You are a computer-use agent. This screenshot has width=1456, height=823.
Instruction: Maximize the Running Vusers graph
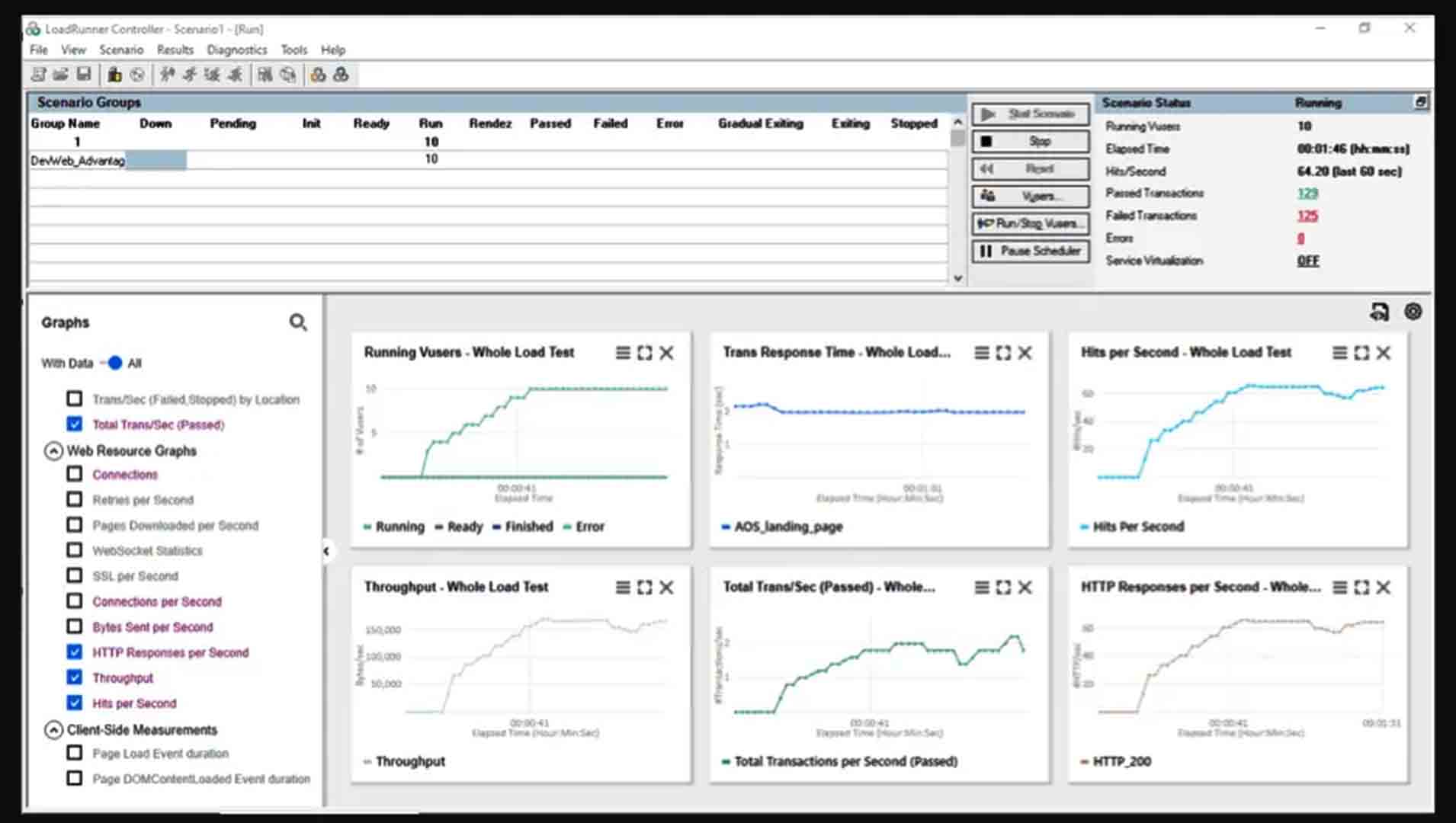pyautogui.click(x=645, y=353)
